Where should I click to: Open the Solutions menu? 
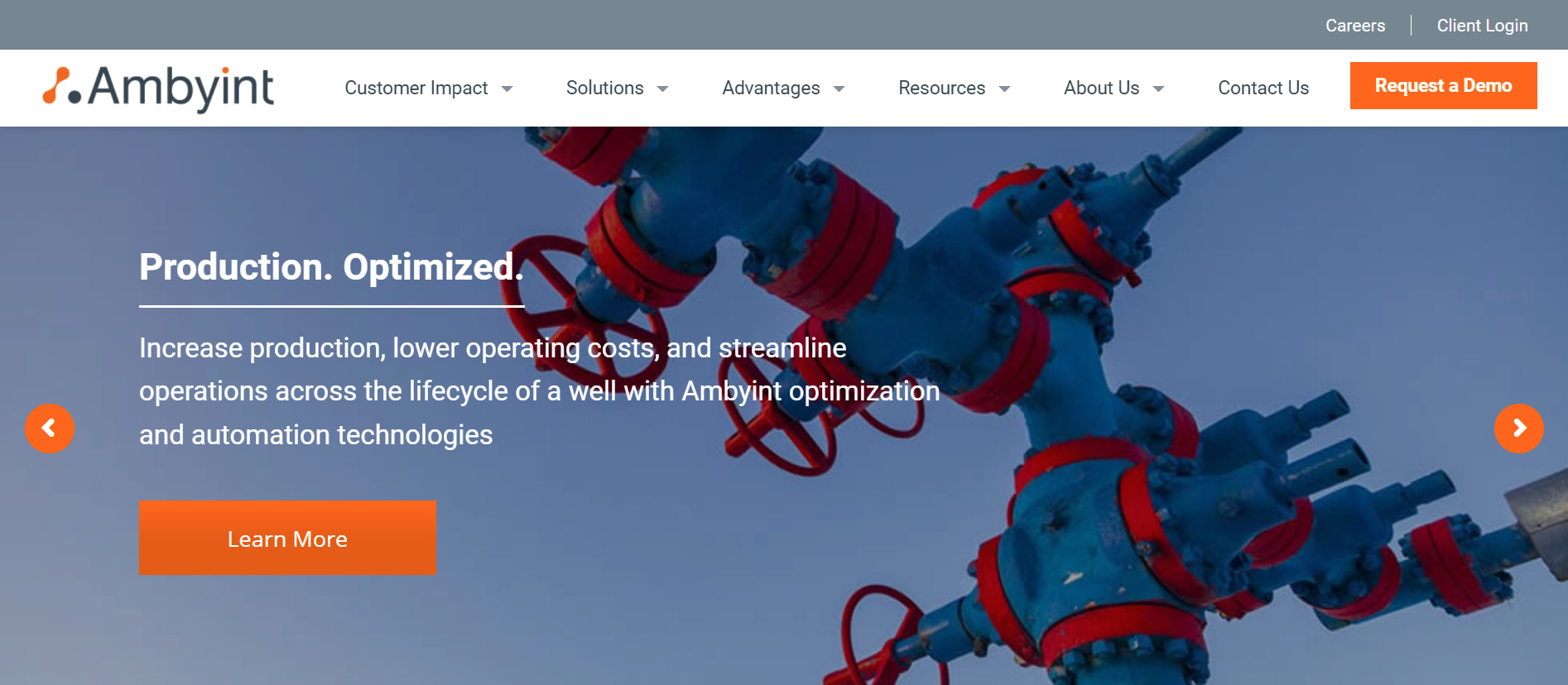click(605, 88)
